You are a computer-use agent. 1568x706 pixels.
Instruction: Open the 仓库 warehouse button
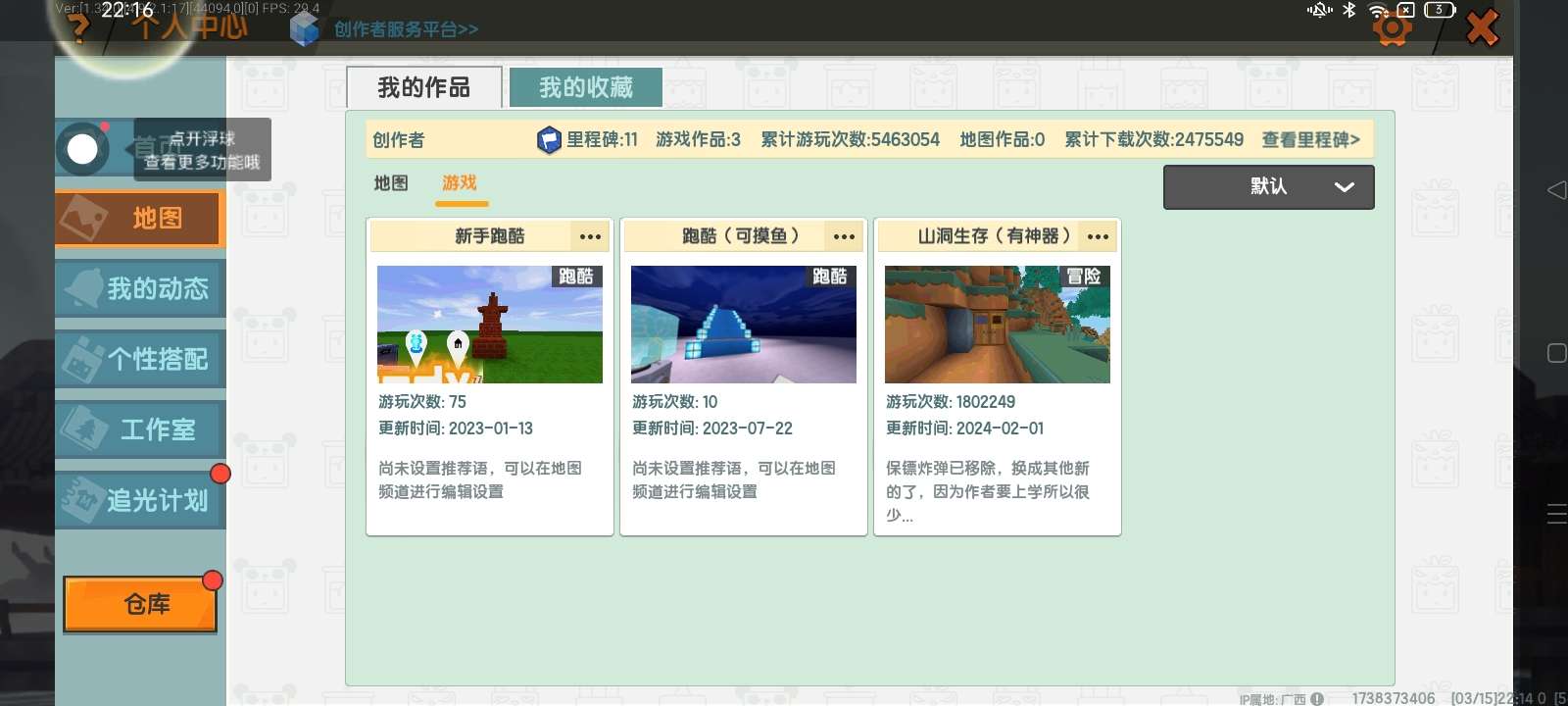point(140,604)
